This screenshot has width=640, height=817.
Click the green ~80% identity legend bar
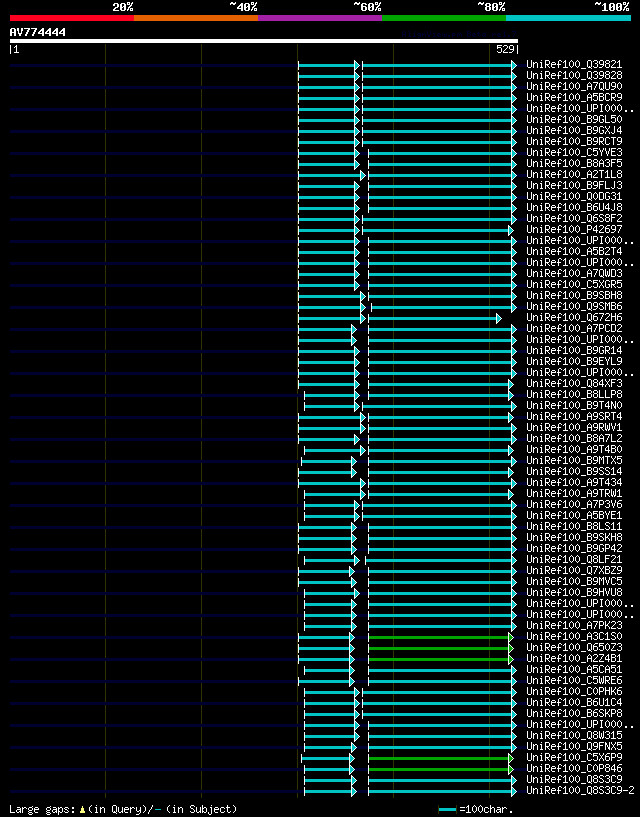click(444, 18)
